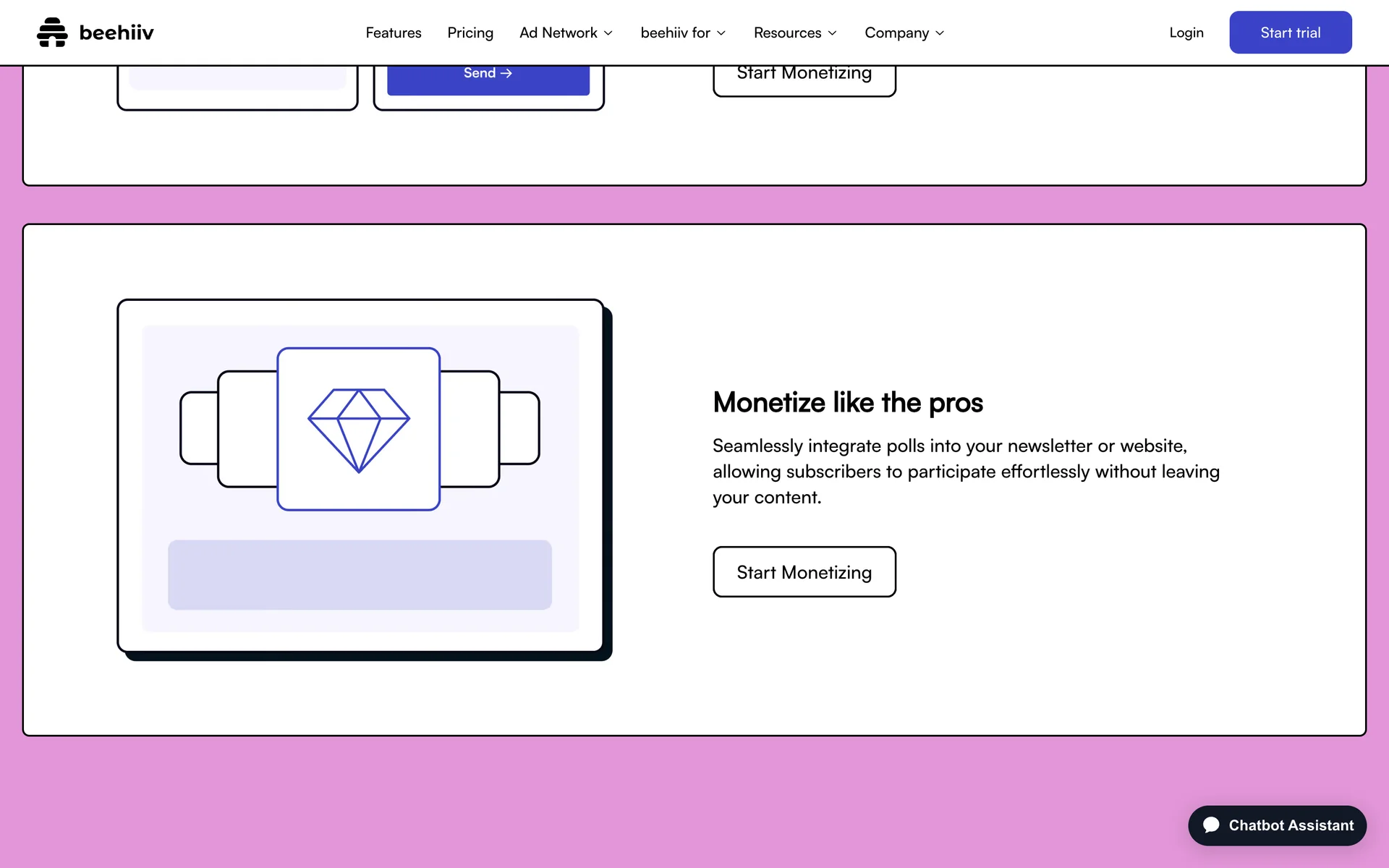Click the lavender placeholder bar below diamond
Image resolution: width=1389 pixels, height=868 pixels.
(360, 575)
